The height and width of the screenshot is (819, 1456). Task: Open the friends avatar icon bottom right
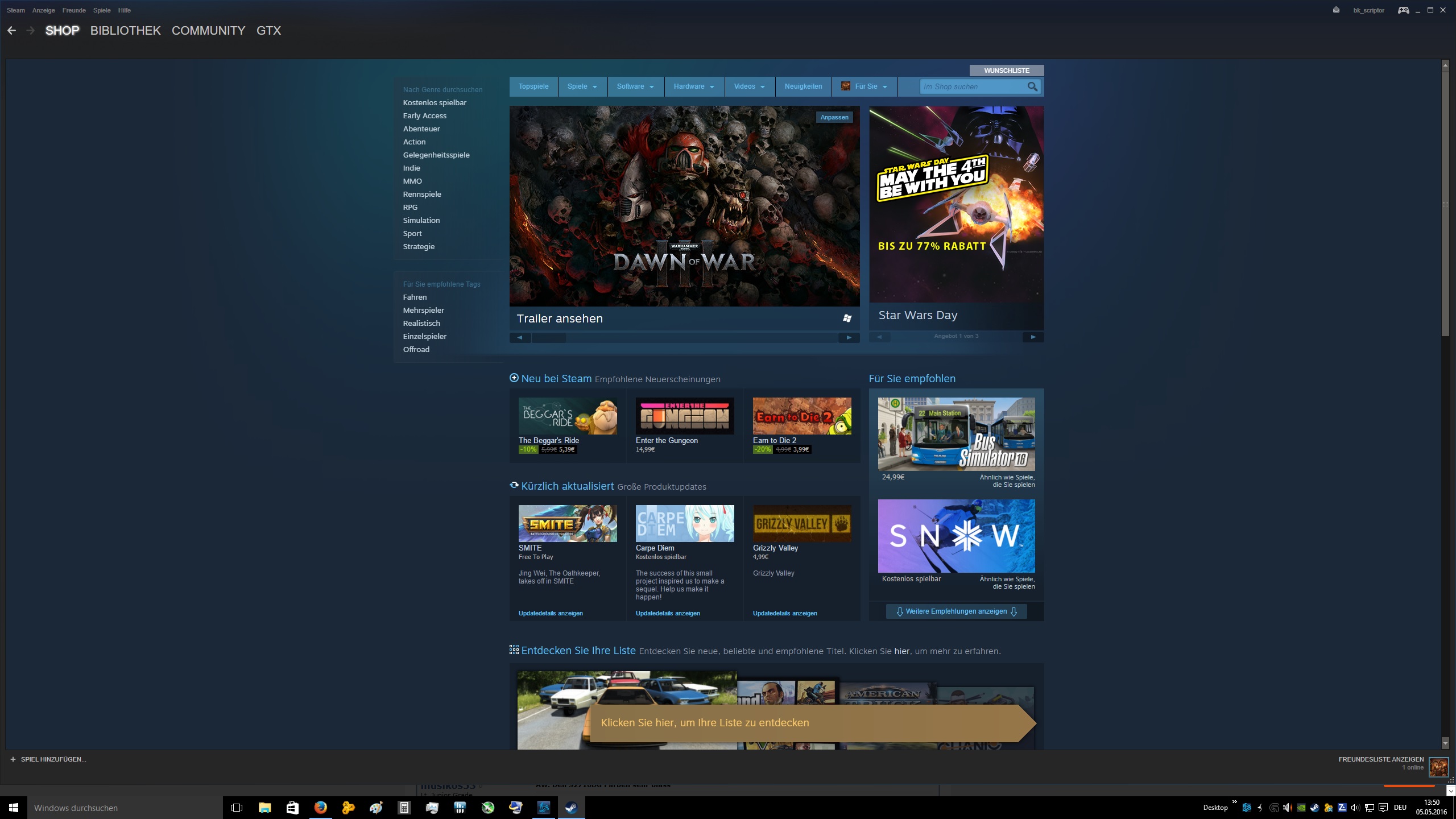[x=1438, y=767]
